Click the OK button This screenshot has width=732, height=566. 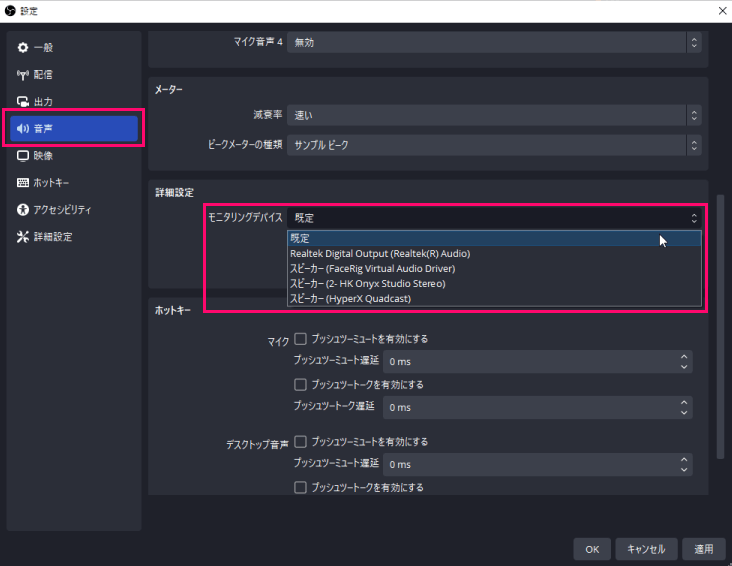(x=592, y=549)
